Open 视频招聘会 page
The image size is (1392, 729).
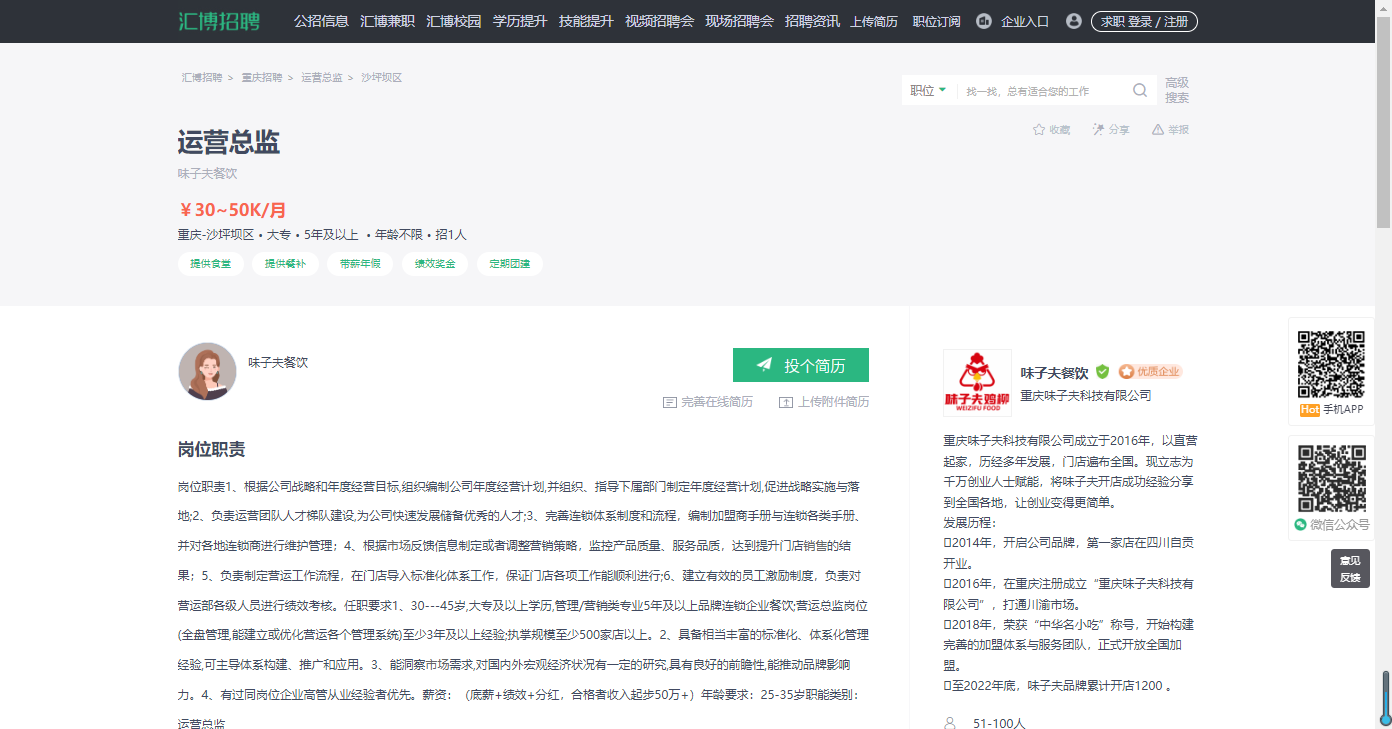[659, 21]
